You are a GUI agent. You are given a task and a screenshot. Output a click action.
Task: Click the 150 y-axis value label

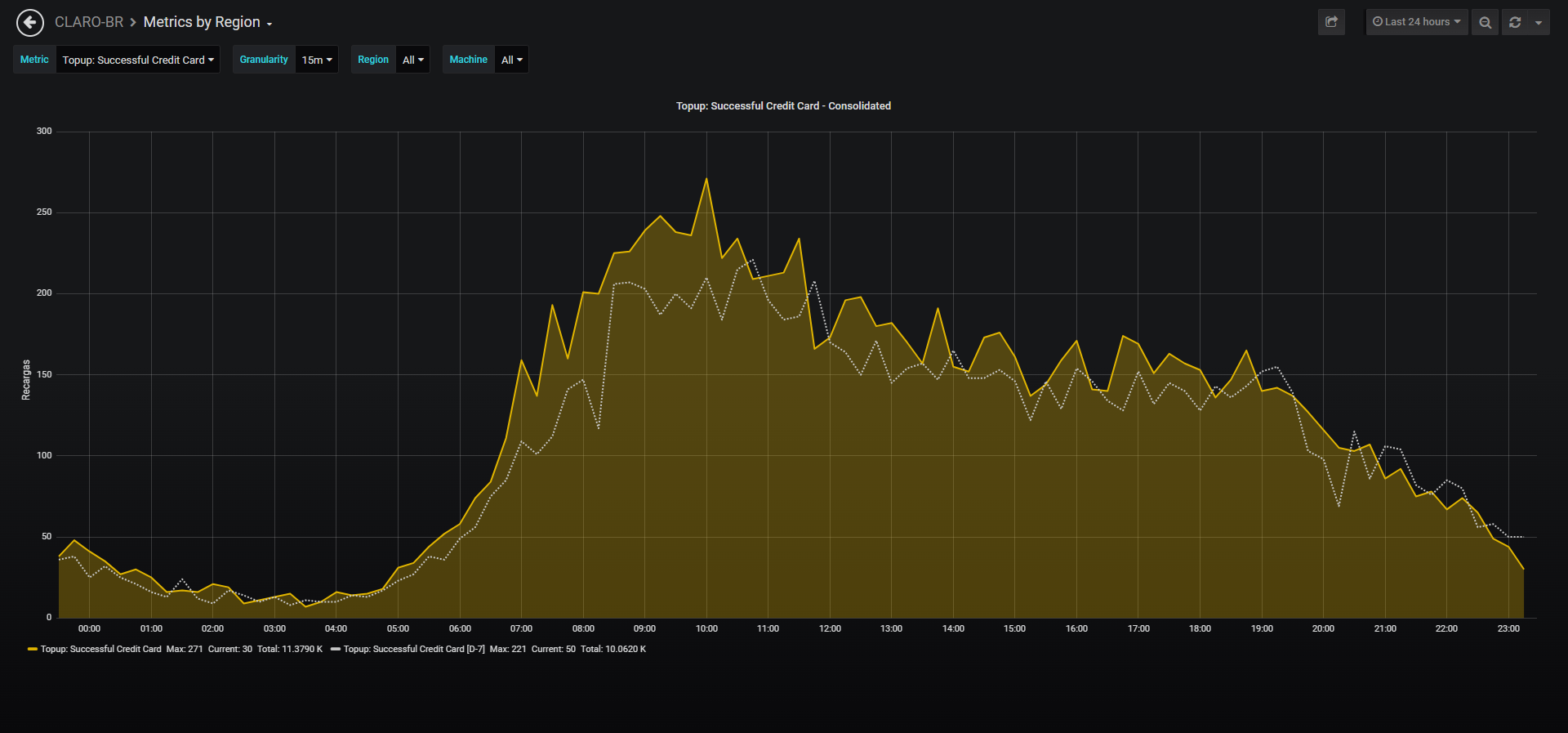(44, 375)
